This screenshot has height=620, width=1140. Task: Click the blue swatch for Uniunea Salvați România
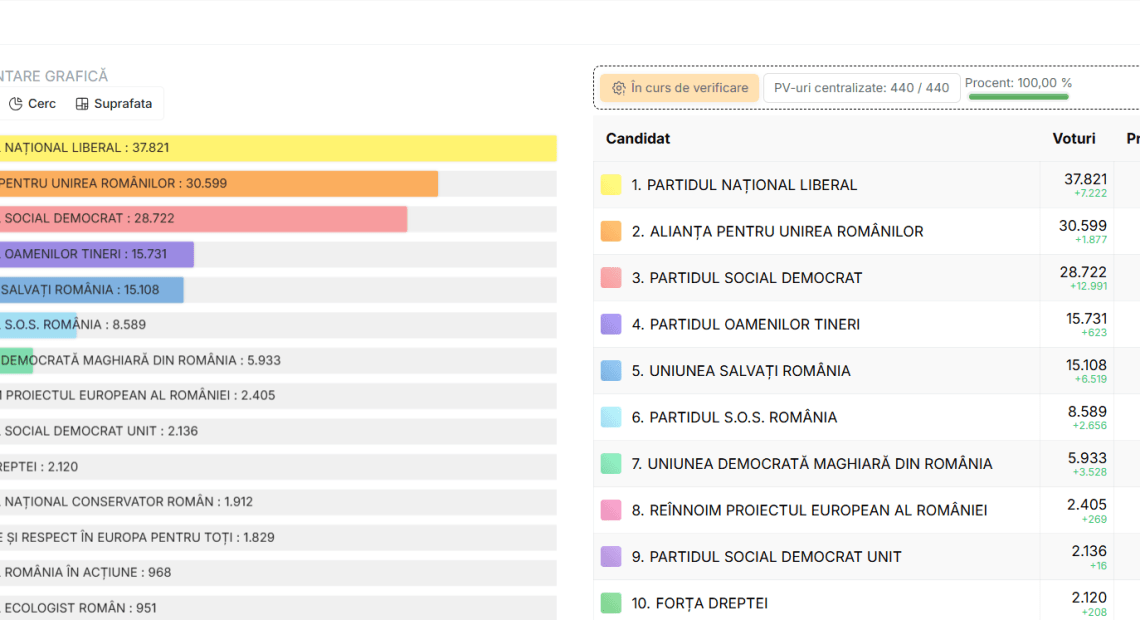[611, 370]
